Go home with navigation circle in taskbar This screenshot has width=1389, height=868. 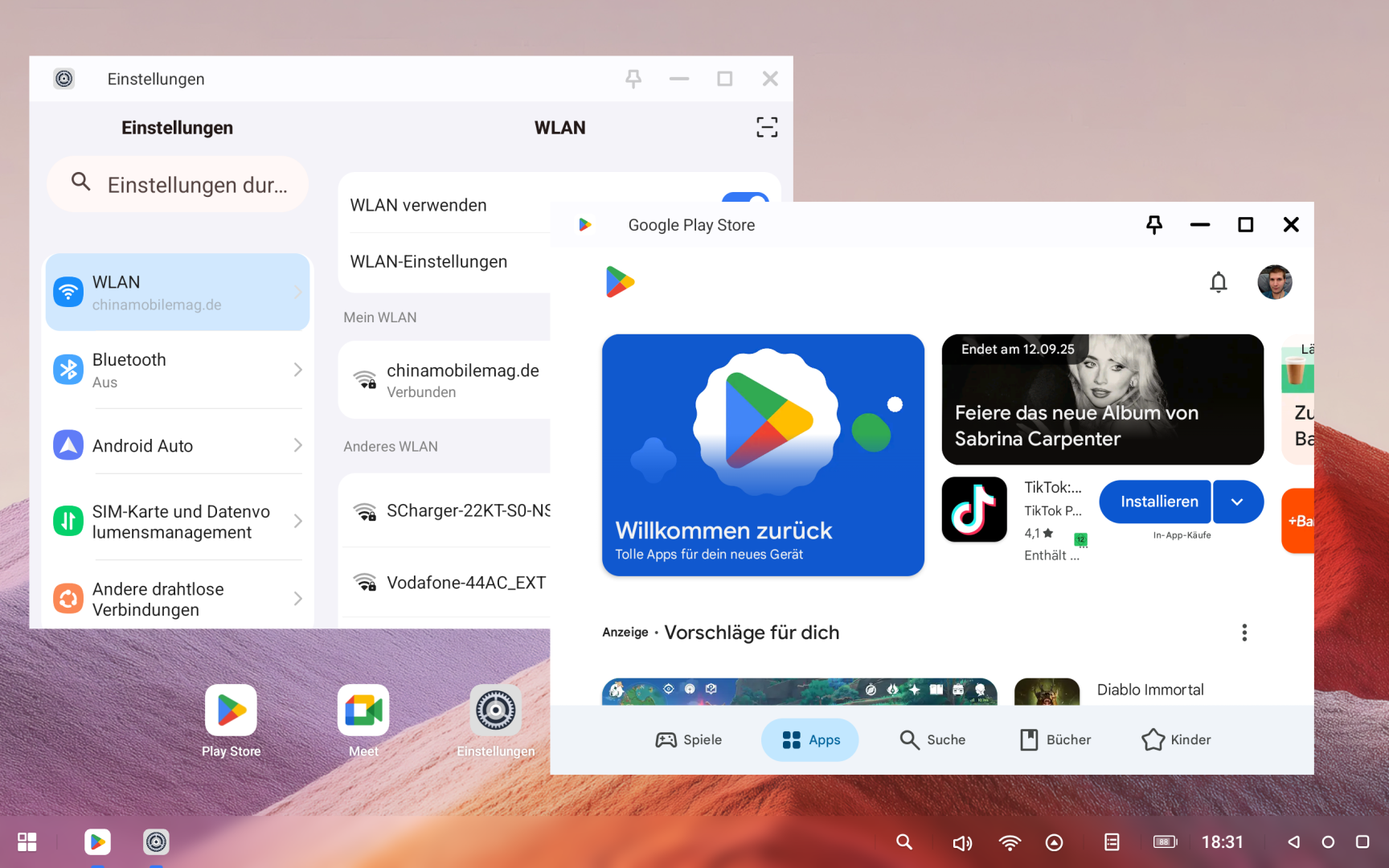[1328, 841]
